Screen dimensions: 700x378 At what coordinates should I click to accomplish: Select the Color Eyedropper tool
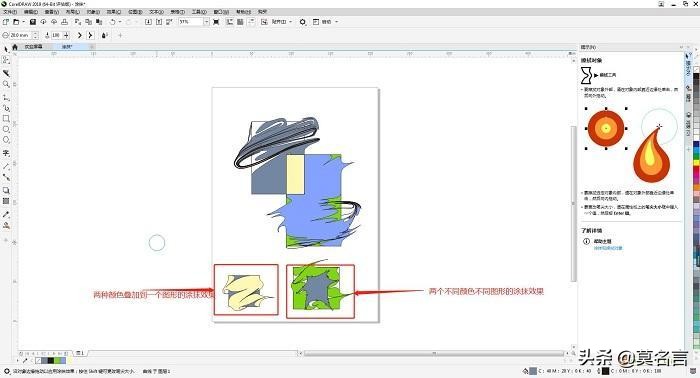click(x=6, y=215)
